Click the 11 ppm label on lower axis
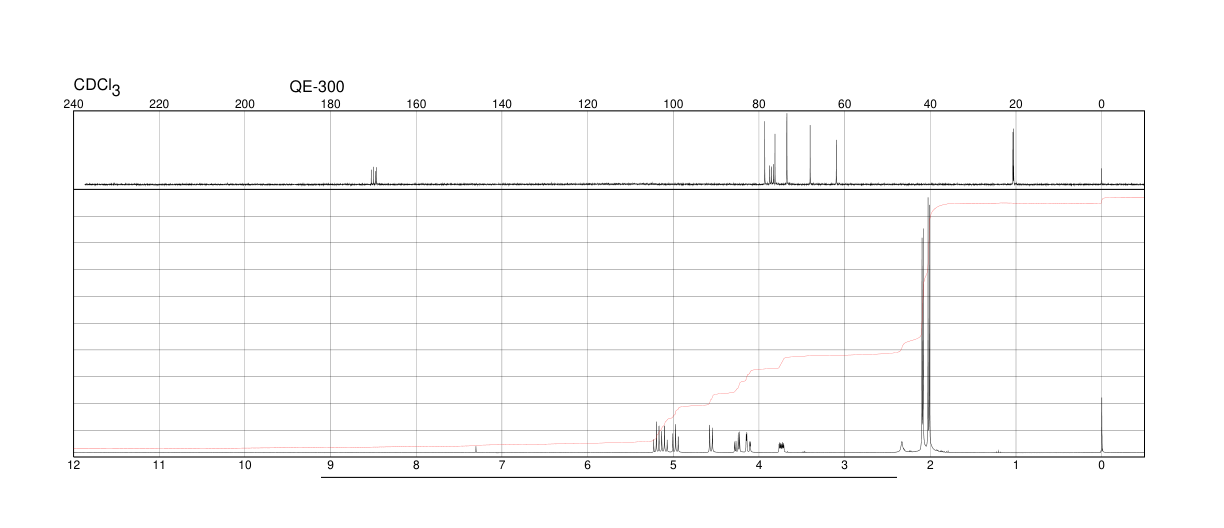Image resolution: width=1224 pixels, height=528 pixels. tap(159, 465)
